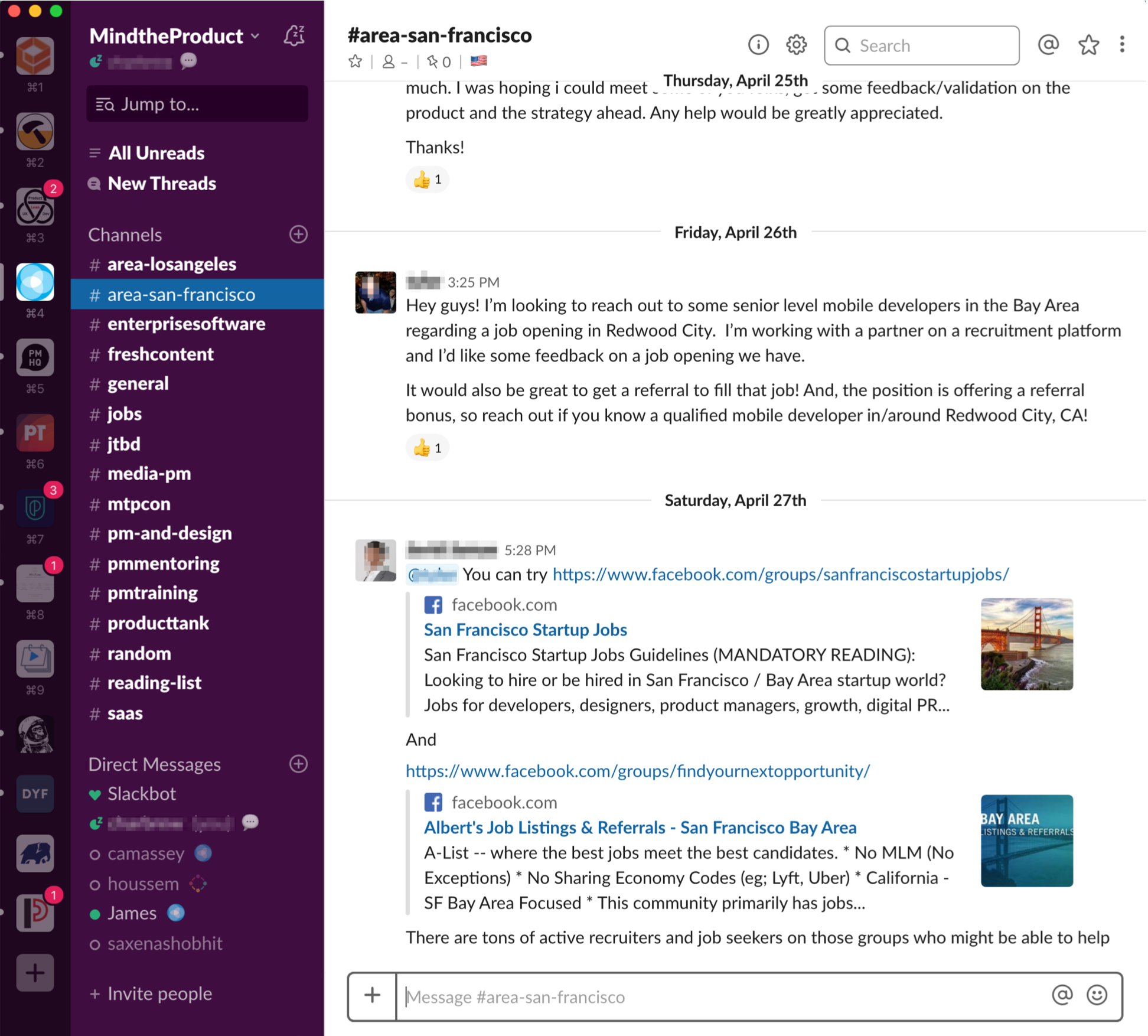Switch to the PM HQ workspace icon
1148x1036 pixels.
click(x=35, y=357)
